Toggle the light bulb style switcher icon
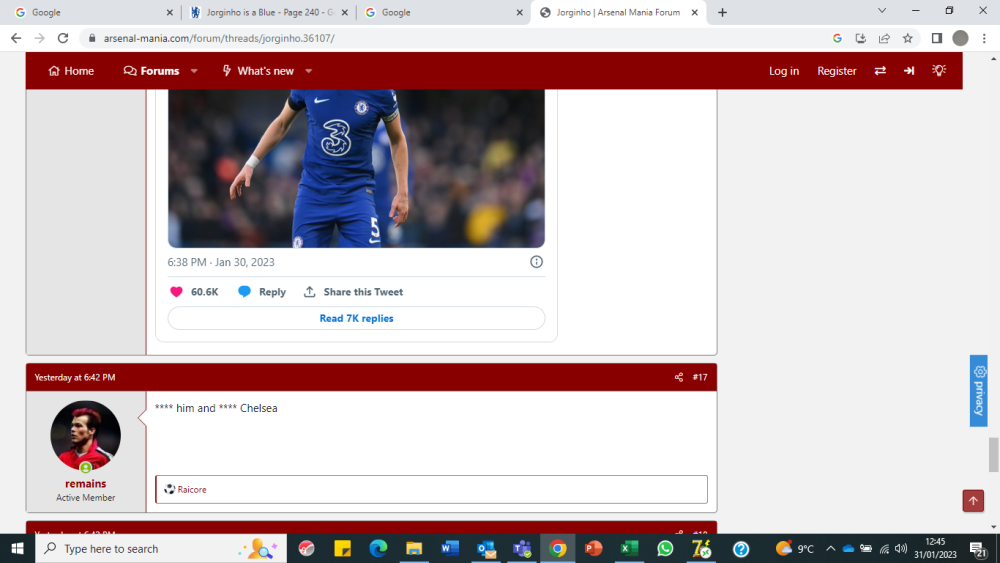 pyautogui.click(x=939, y=70)
